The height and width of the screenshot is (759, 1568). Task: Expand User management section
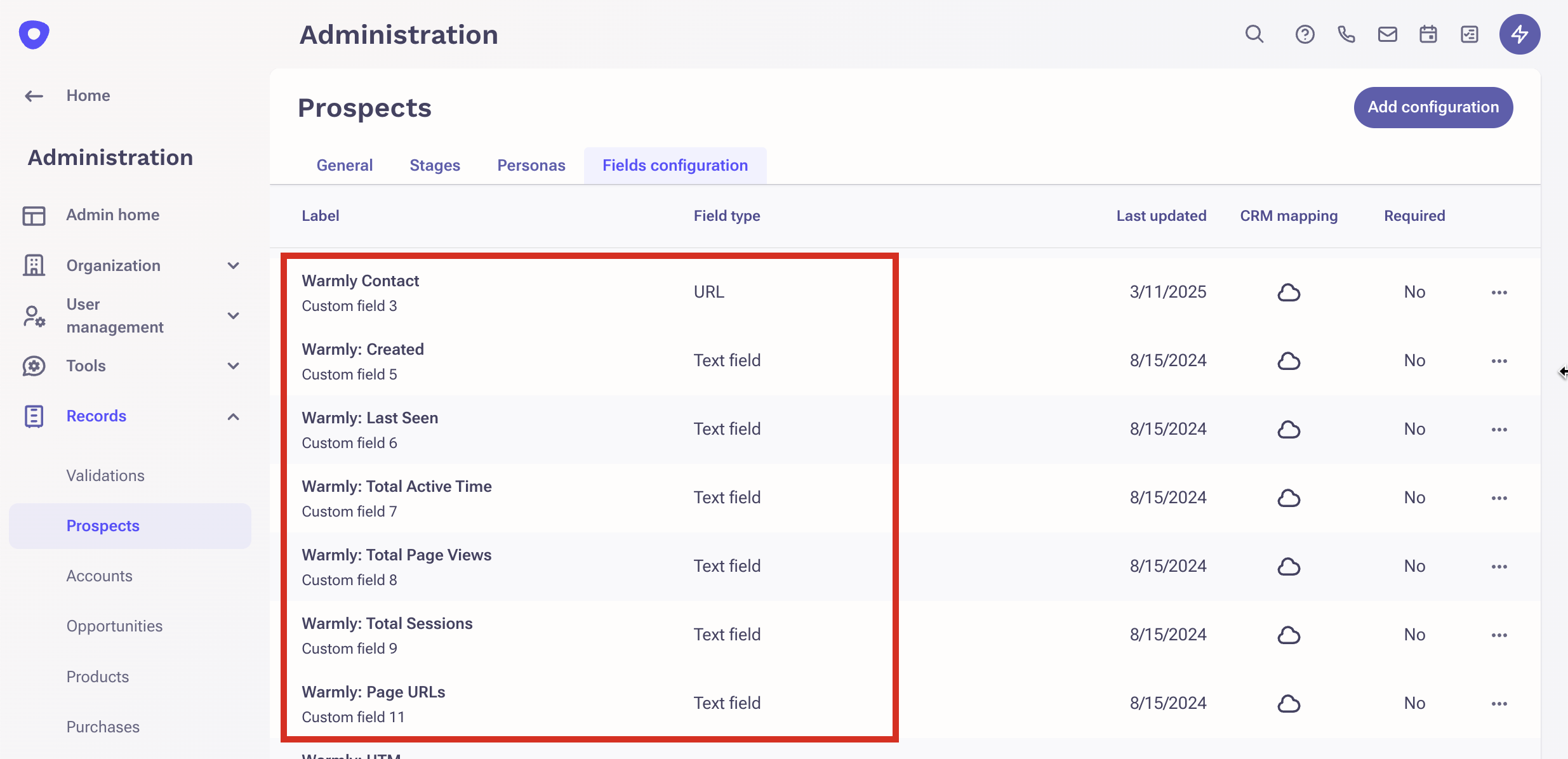[x=234, y=315]
